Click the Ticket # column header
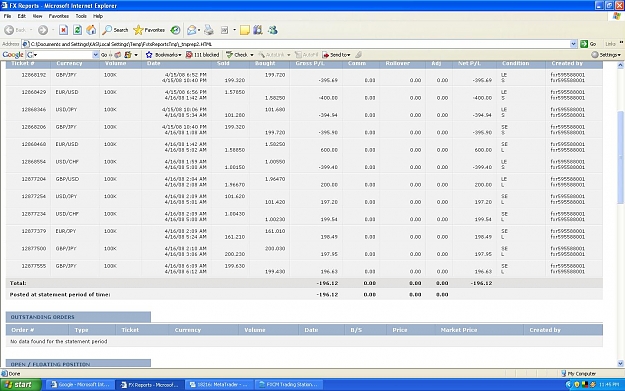The width and height of the screenshot is (625, 391). point(23,63)
